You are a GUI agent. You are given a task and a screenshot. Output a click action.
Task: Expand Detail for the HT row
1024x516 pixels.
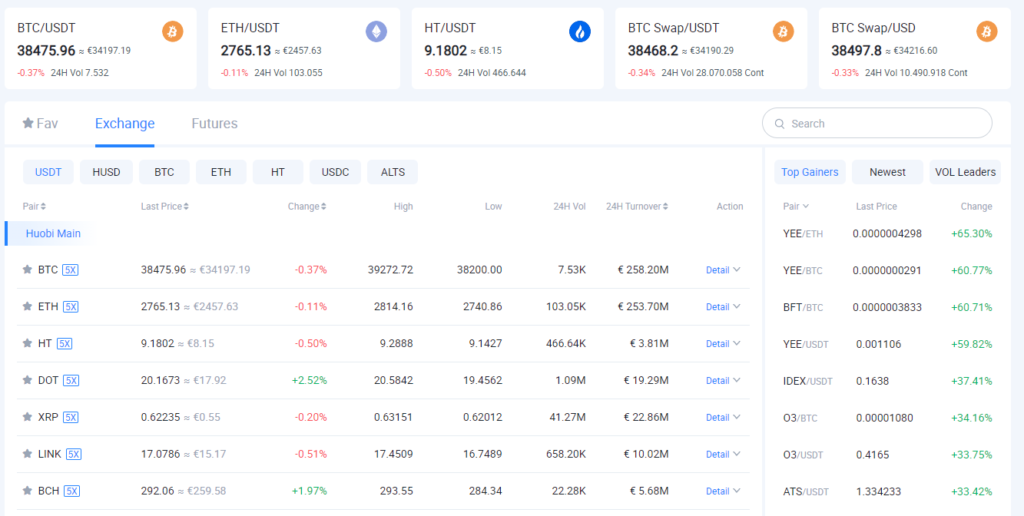[x=723, y=344]
